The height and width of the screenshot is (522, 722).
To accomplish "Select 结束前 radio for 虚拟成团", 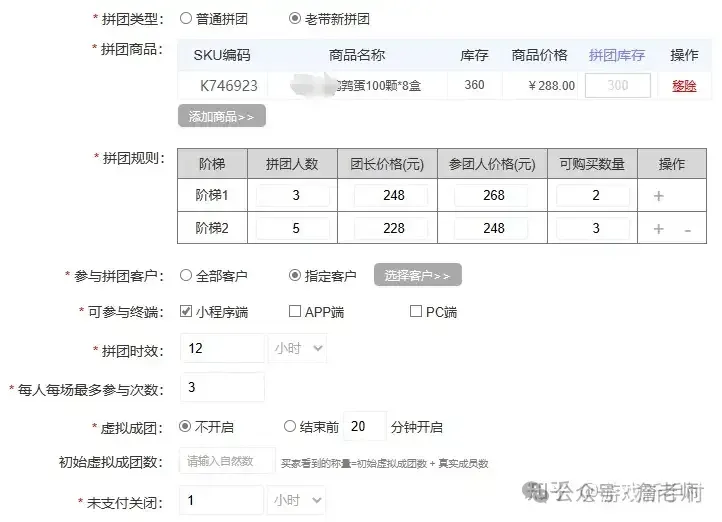I will click(x=290, y=426).
